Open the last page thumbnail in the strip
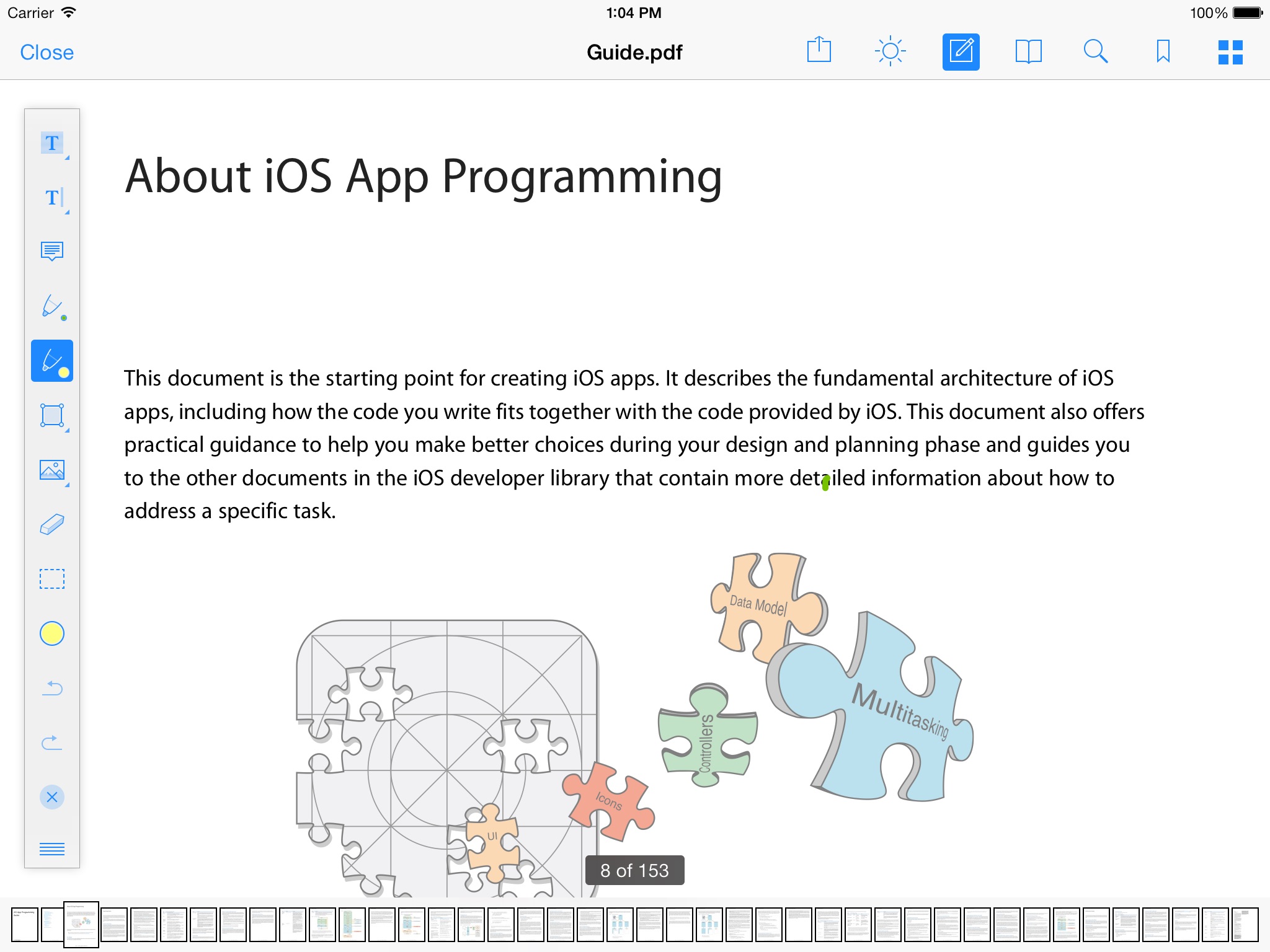The width and height of the screenshot is (1270, 952). [1245, 925]
